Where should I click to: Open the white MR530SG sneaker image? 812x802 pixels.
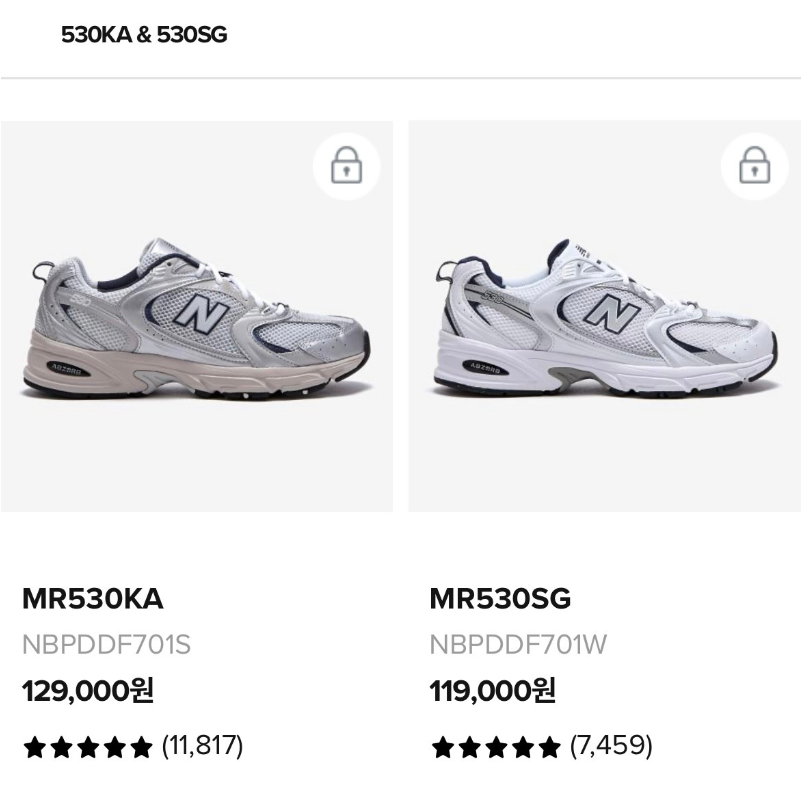(x=604, y=320)
